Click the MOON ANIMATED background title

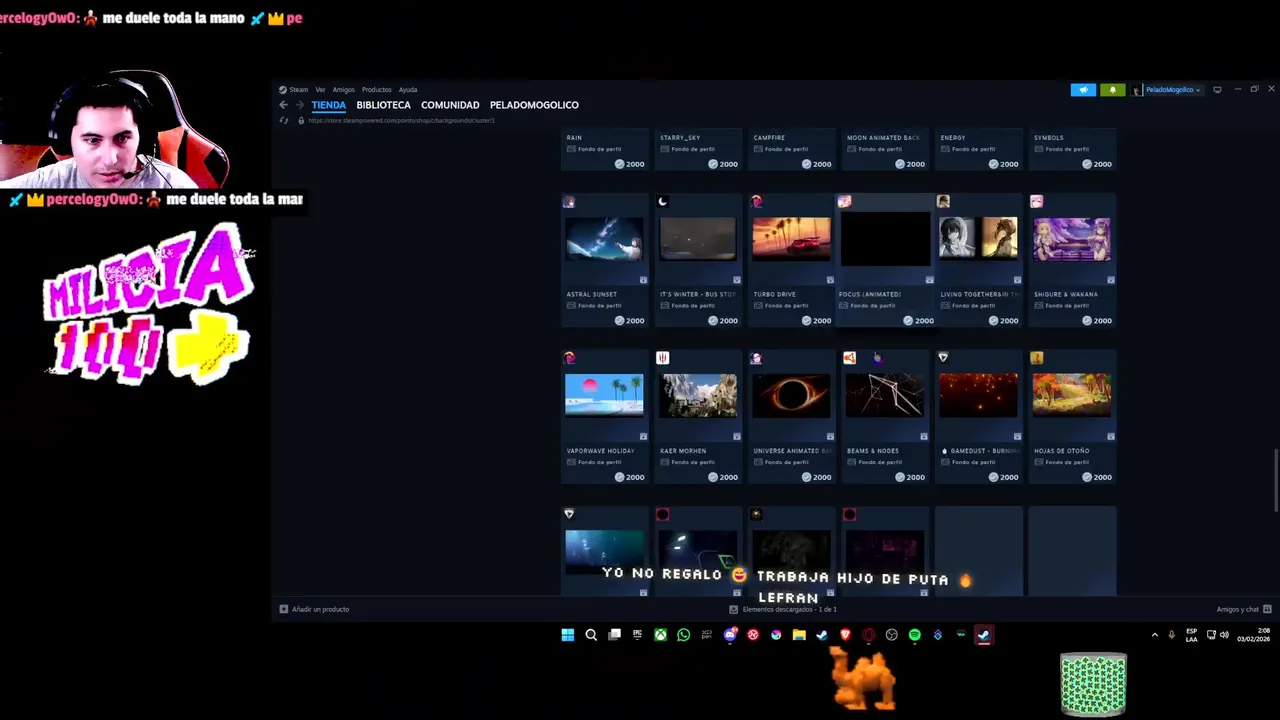click(x=883, y=138)
